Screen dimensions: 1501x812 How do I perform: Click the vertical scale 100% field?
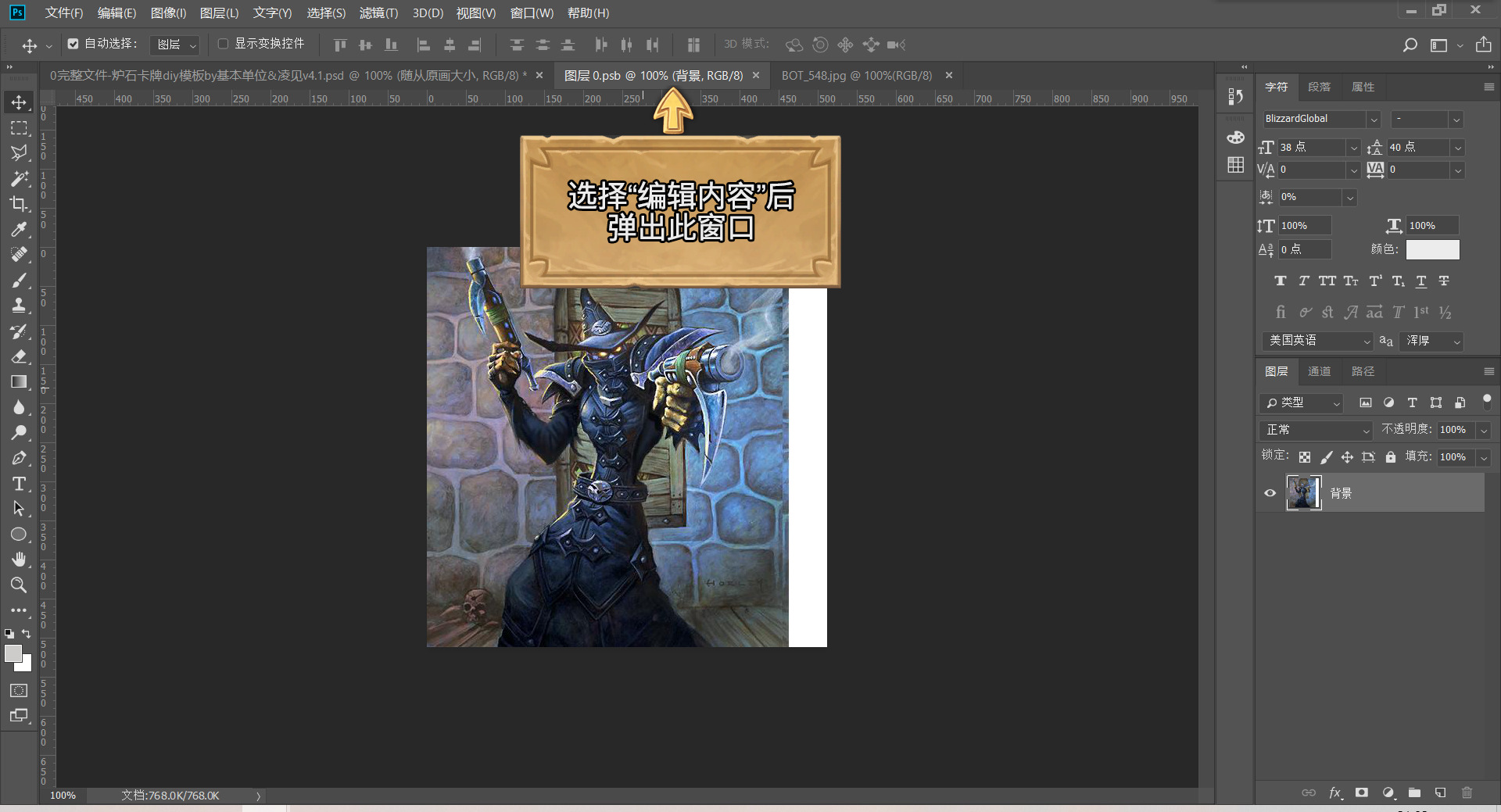tap(1305, 226)
